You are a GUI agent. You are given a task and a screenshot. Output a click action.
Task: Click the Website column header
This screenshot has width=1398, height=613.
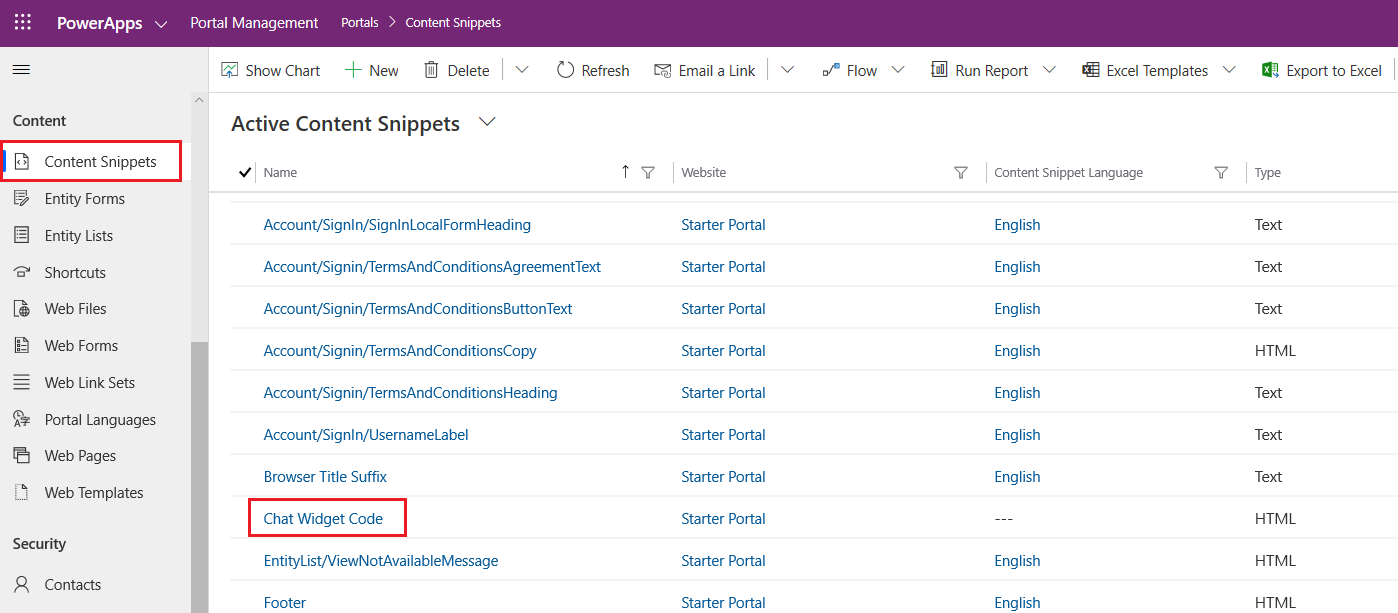point(703,173)
